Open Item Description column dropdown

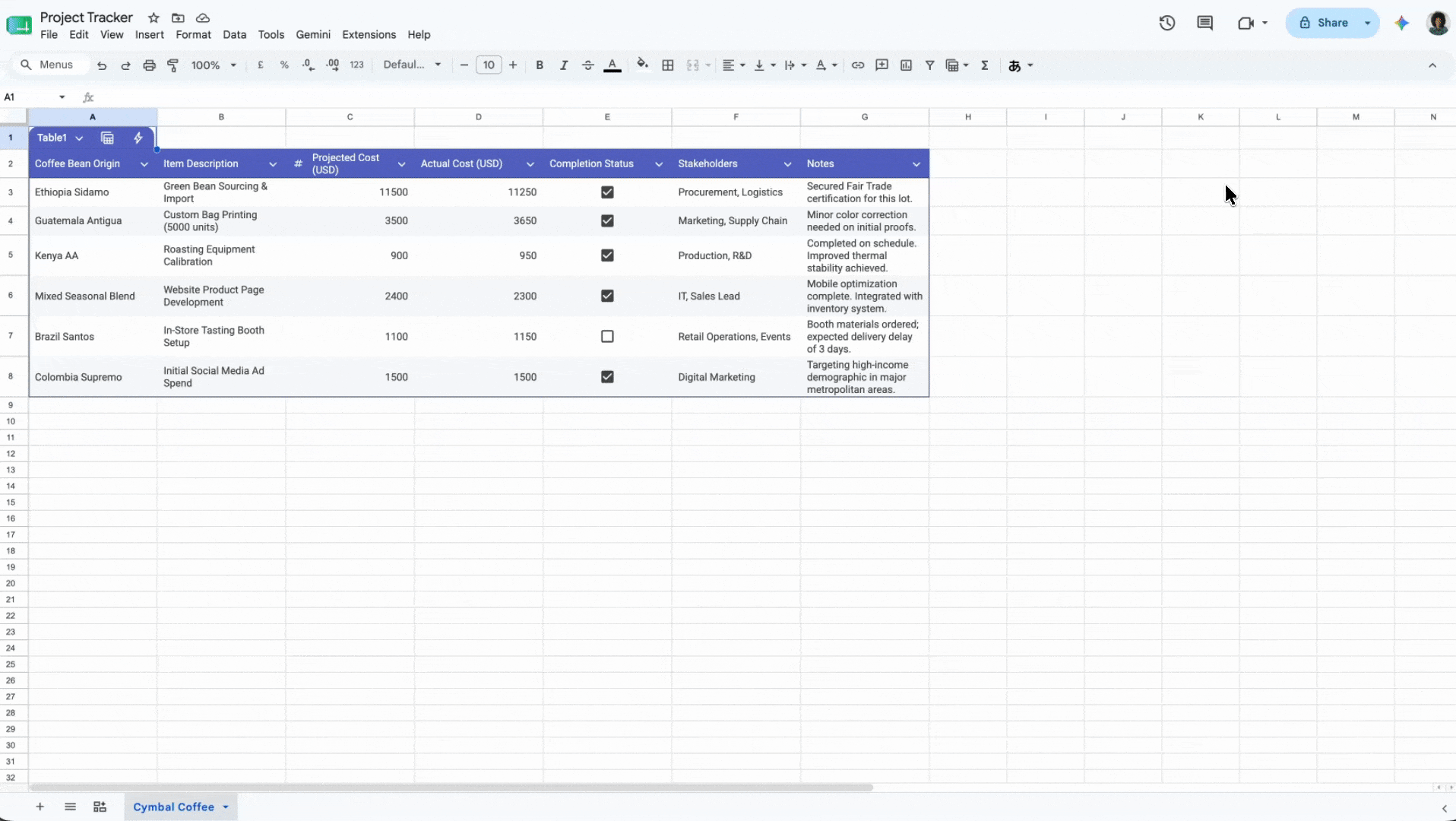click(273, 164)
